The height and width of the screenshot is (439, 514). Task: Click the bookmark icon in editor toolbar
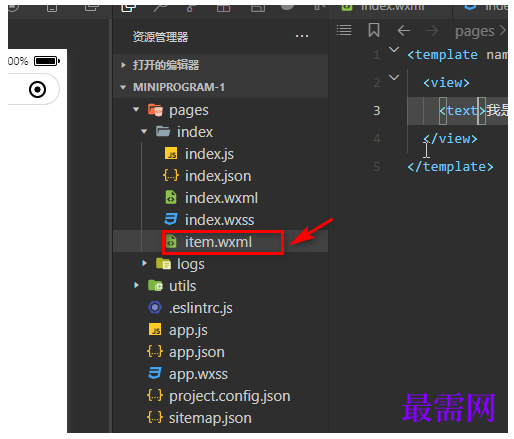point(374,30)
